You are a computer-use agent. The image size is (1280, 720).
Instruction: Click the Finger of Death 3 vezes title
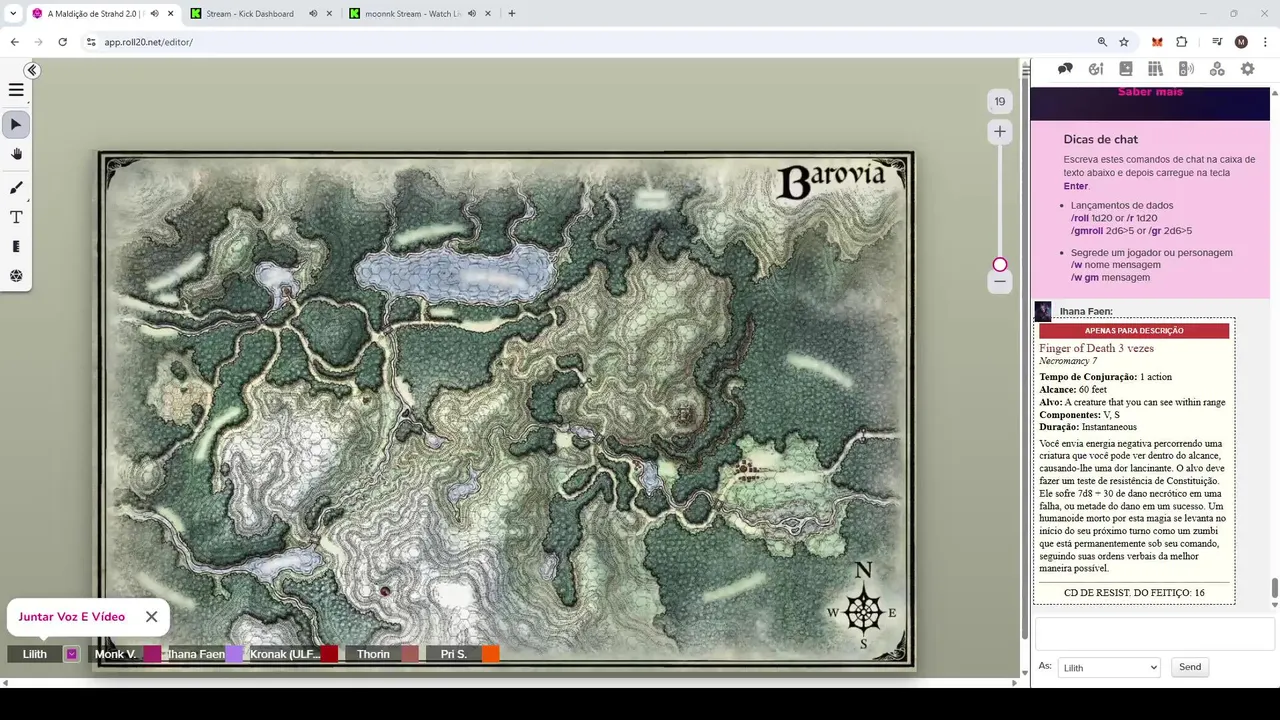click(1096, 348)
